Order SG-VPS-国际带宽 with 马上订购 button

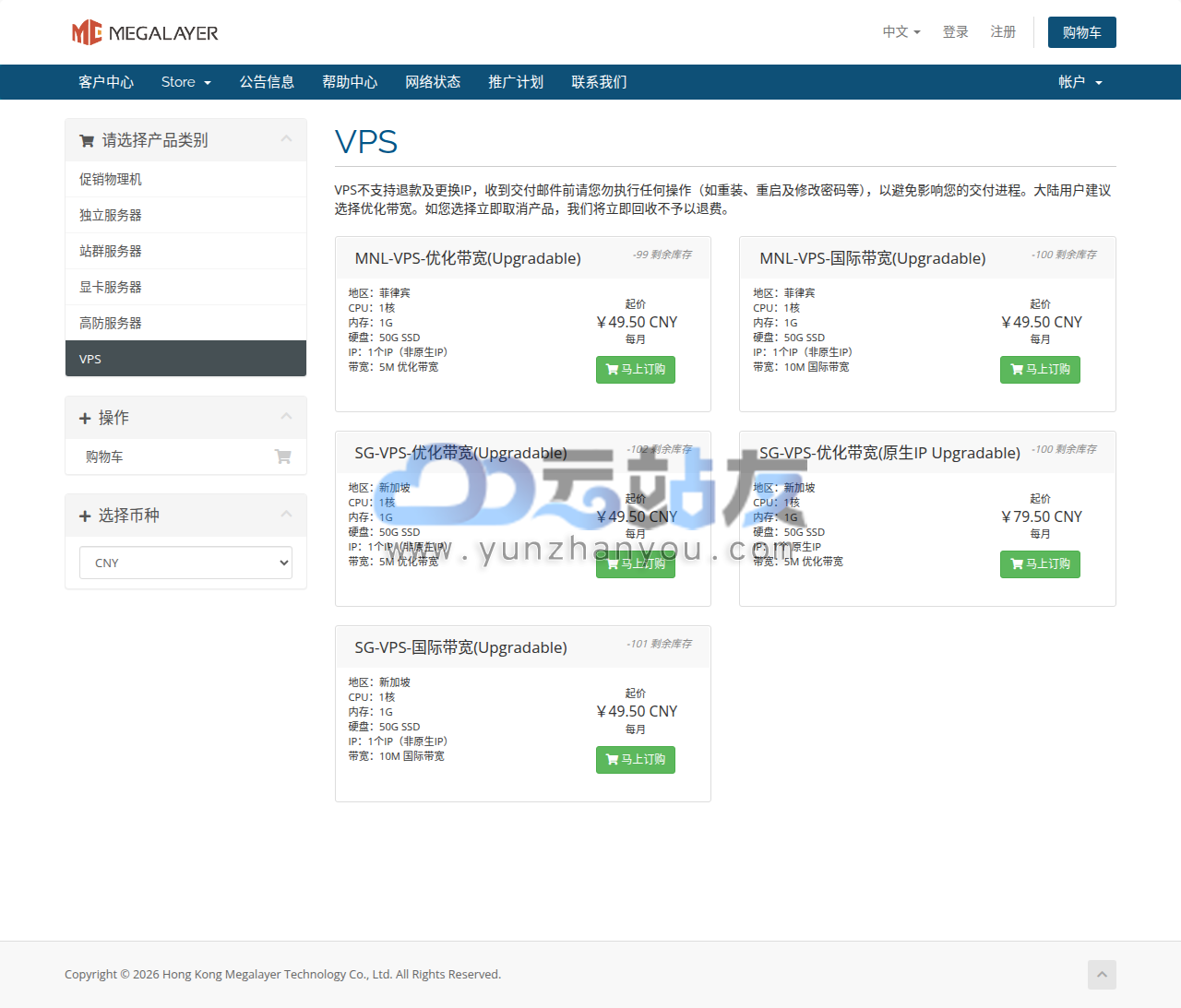(x=636, y=759)
